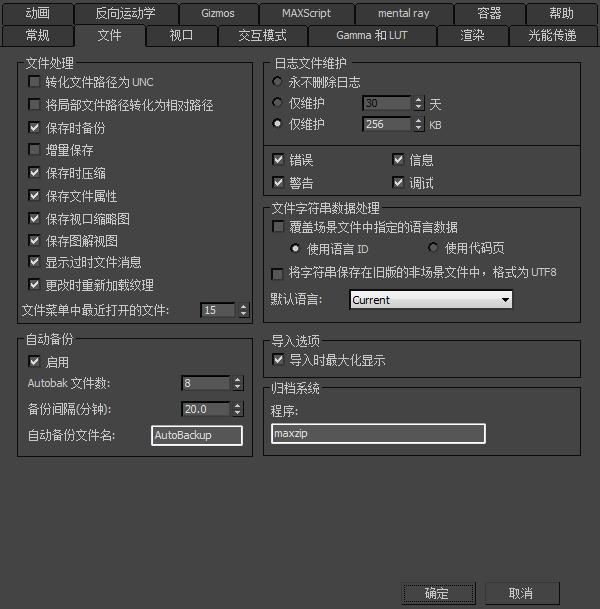Switch to the 交互模式 tab
This screenshot has height=609, width=600.
263,35
